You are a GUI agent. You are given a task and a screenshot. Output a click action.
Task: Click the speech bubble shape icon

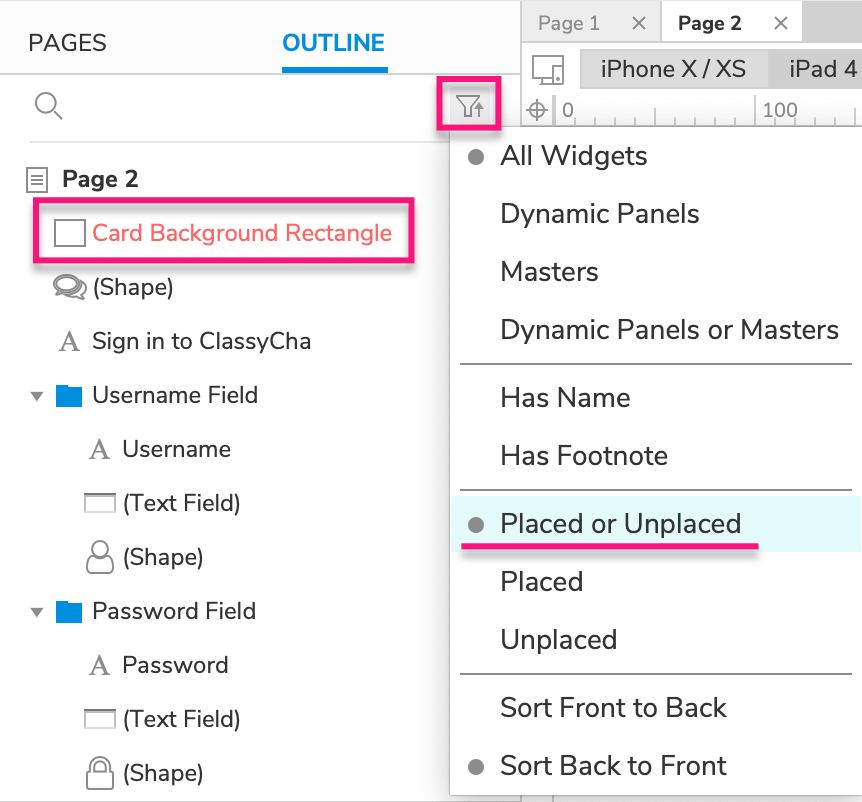pos(69,288)
